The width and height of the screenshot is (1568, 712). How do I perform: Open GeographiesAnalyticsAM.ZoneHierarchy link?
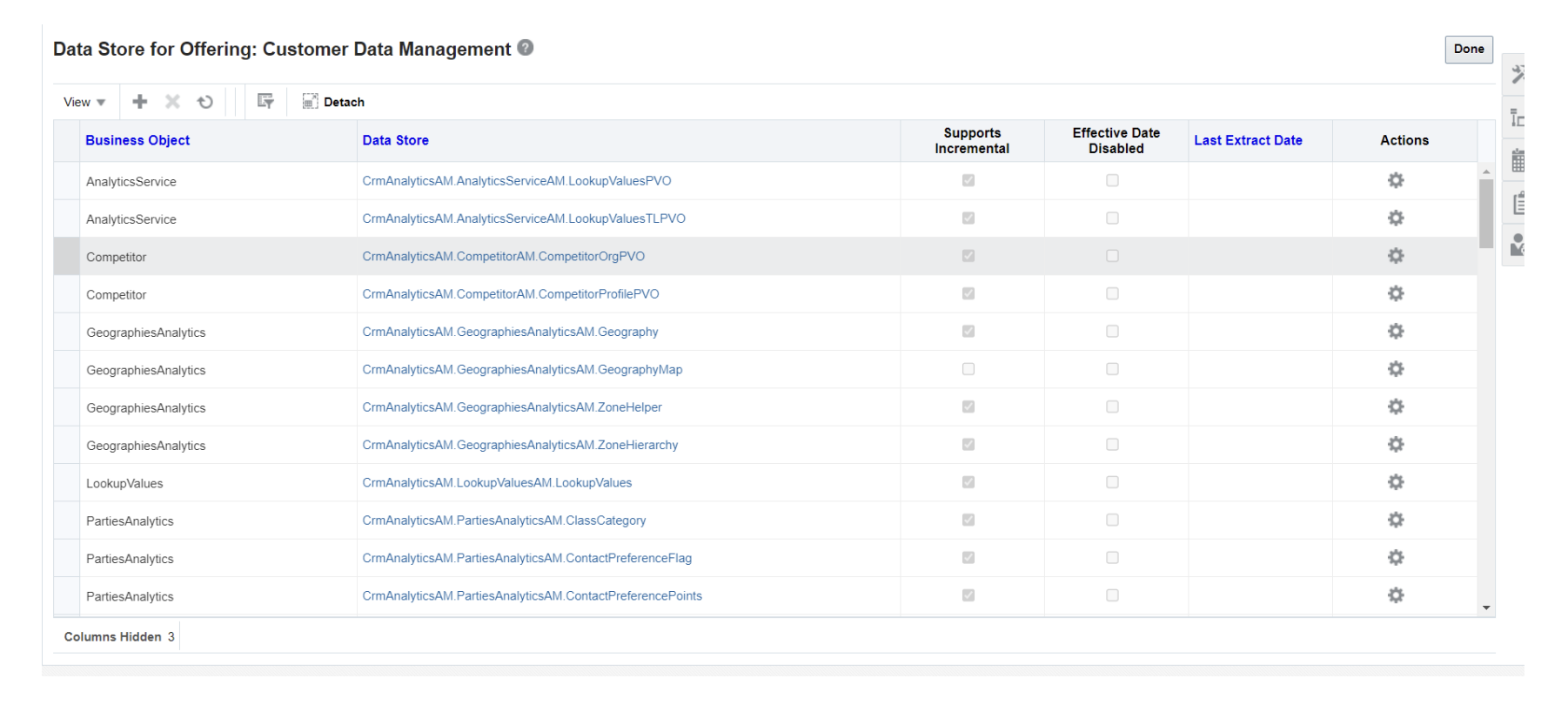click(x=520, y=445)
